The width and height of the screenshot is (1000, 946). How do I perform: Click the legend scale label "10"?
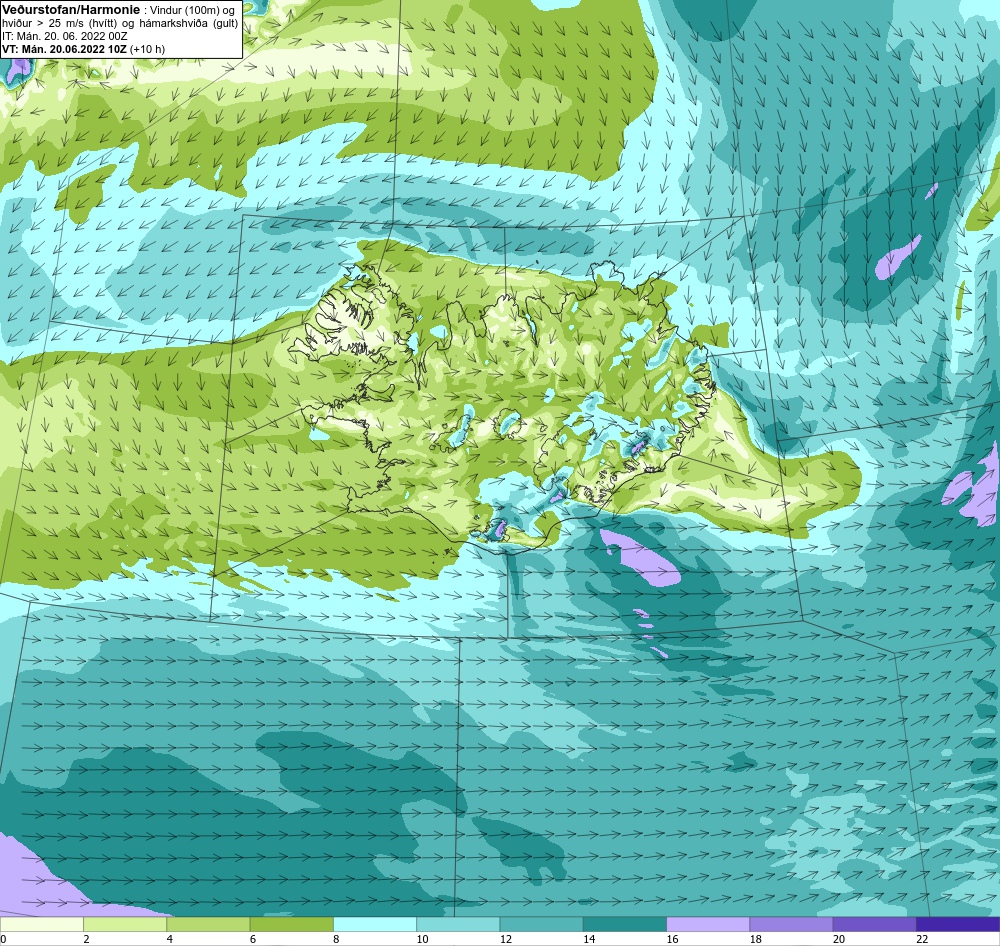422,939
